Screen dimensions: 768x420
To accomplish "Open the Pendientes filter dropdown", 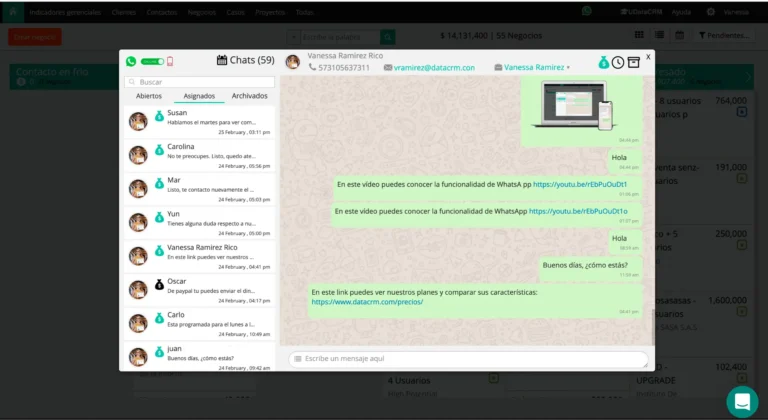I will coord(724,35).
